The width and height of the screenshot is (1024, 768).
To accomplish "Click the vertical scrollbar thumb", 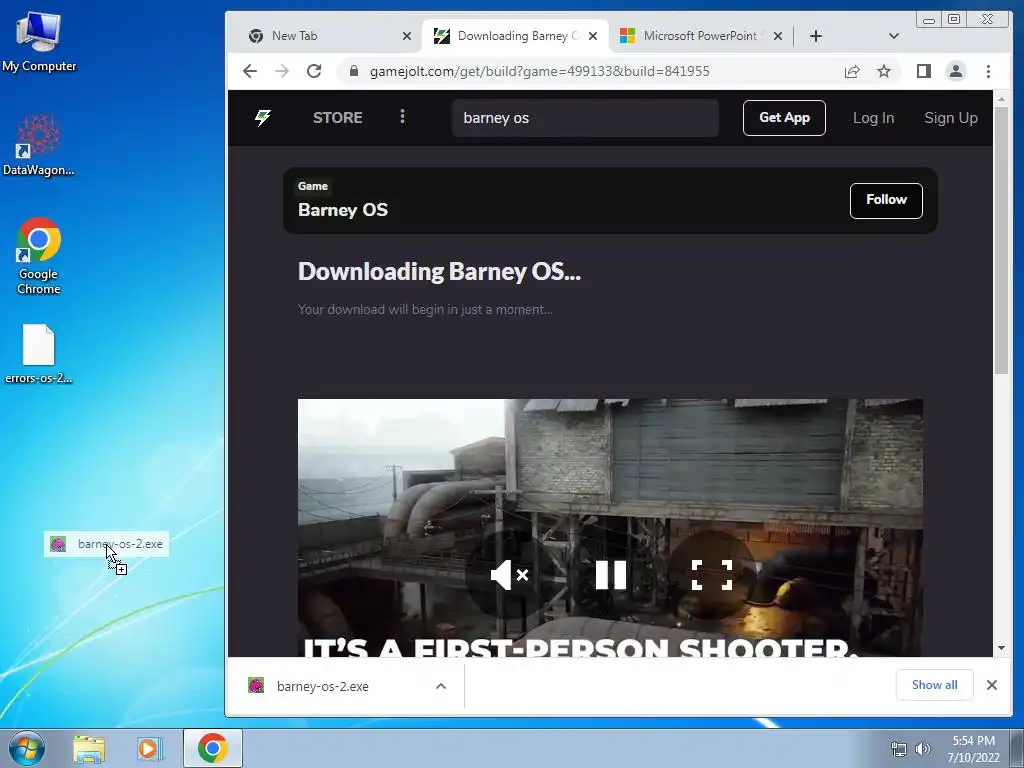I will [1001, 242].
